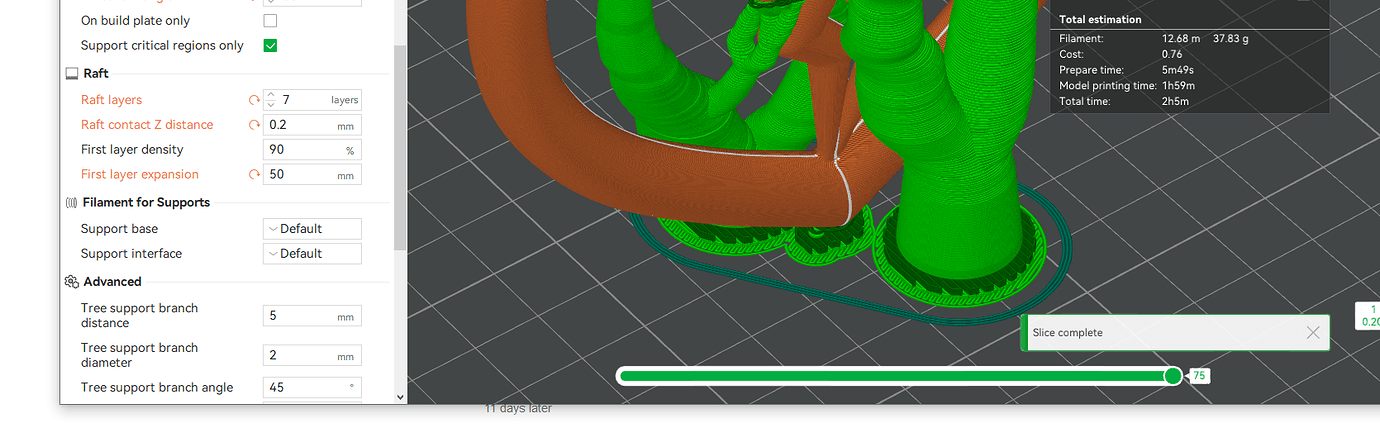
Task: Click the Support critical regions only label
Action: 162,45
